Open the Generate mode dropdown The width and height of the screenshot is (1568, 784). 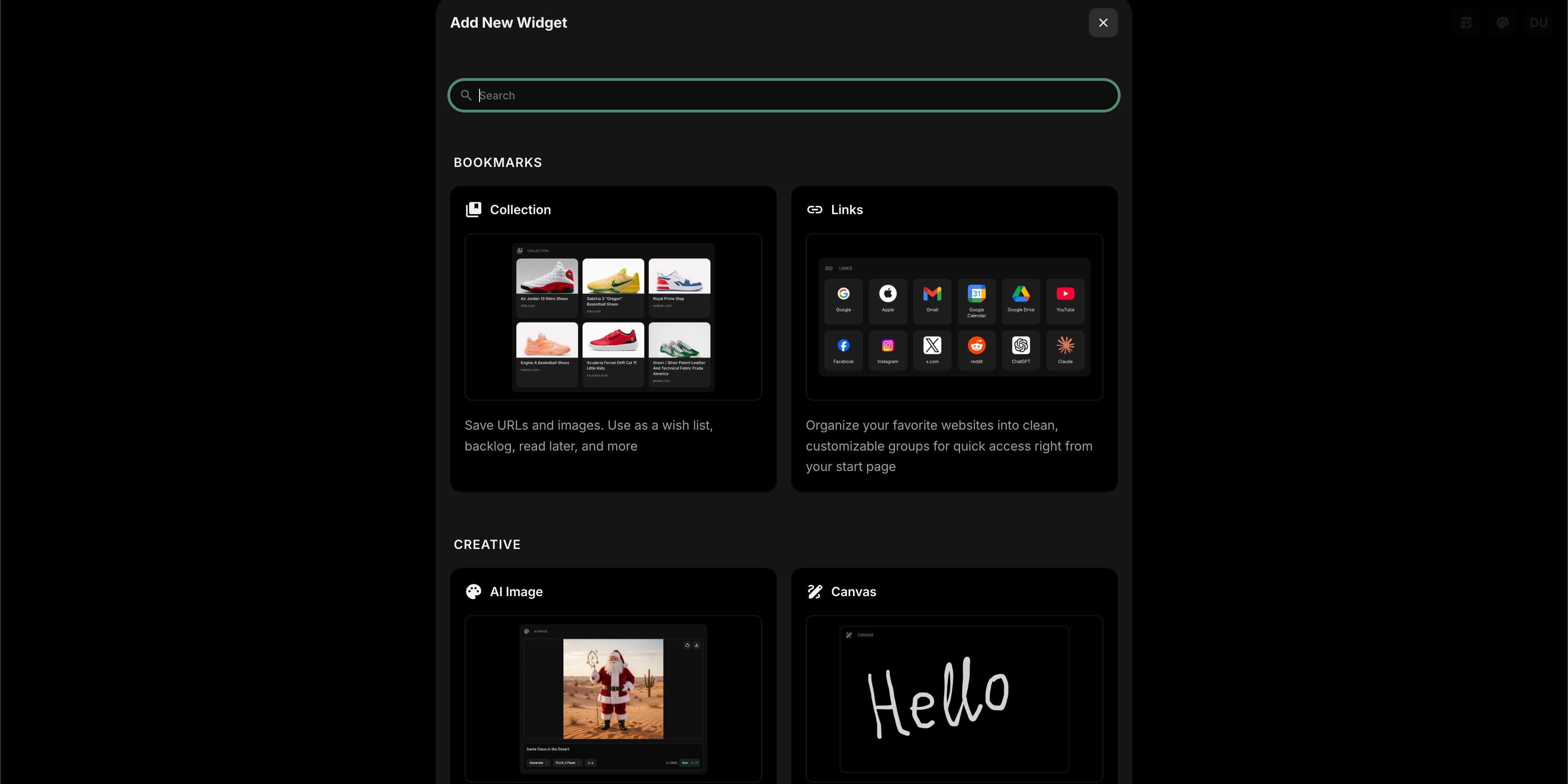tap(538, 763)
